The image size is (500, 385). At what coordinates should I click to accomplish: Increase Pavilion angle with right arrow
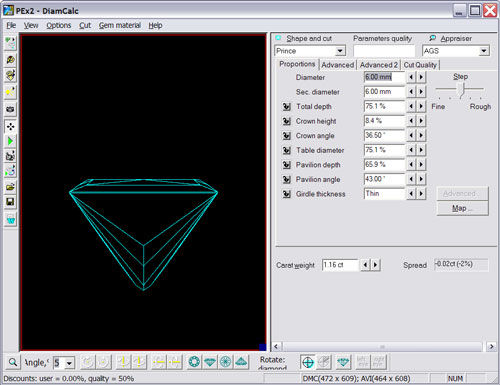(421, 179)
